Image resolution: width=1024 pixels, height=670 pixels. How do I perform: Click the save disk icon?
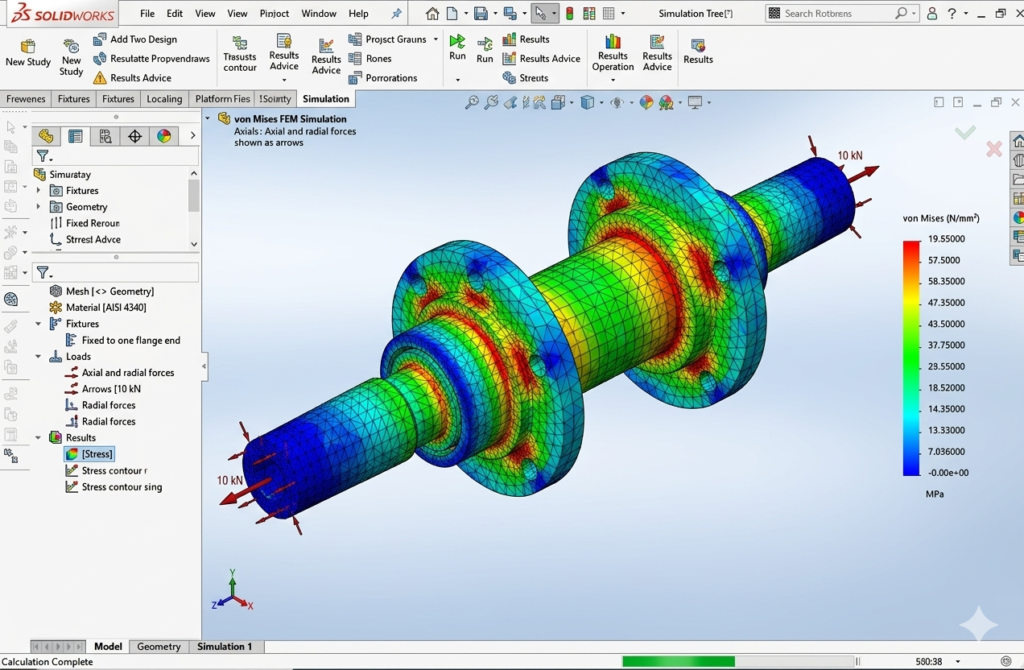[481, 14]
